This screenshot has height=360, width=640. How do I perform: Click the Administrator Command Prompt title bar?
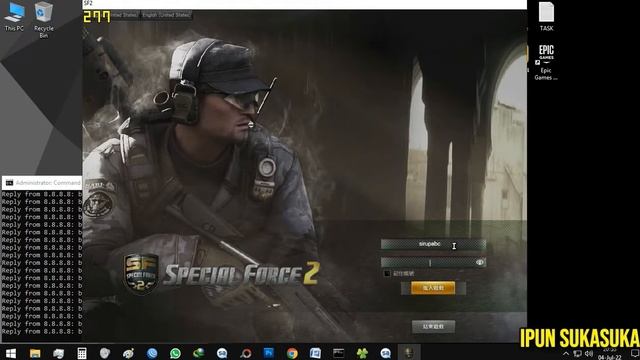pos(42,182)
